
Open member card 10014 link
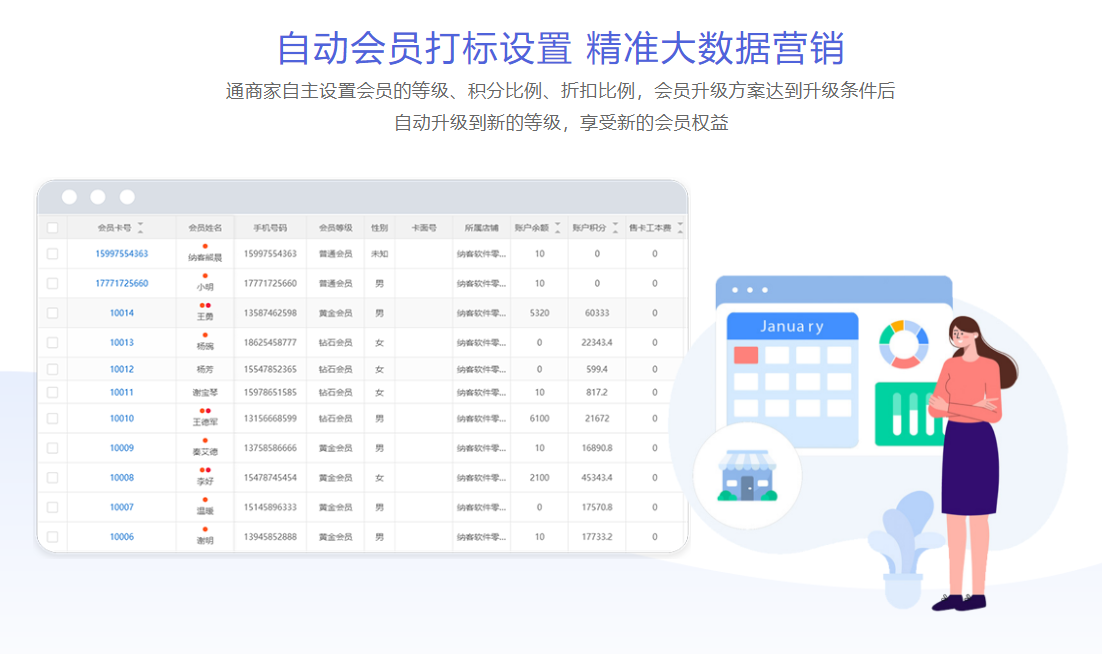pyautogui.click(x=122, y=313)
